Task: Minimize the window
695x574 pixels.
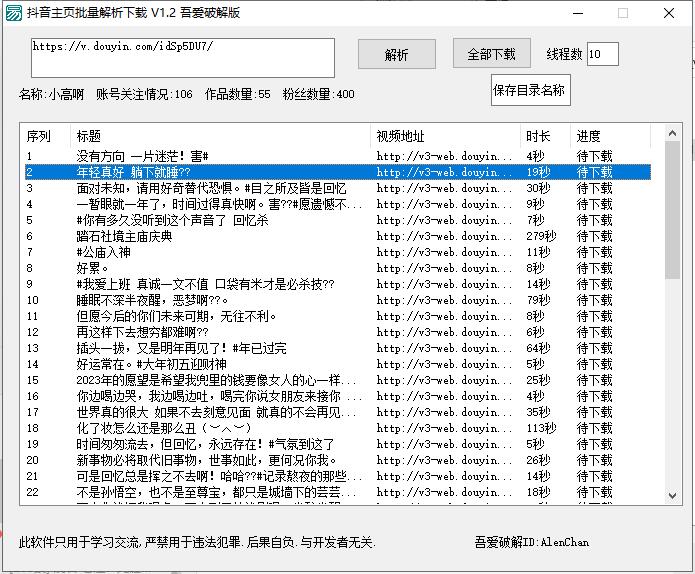Action: 578,13
